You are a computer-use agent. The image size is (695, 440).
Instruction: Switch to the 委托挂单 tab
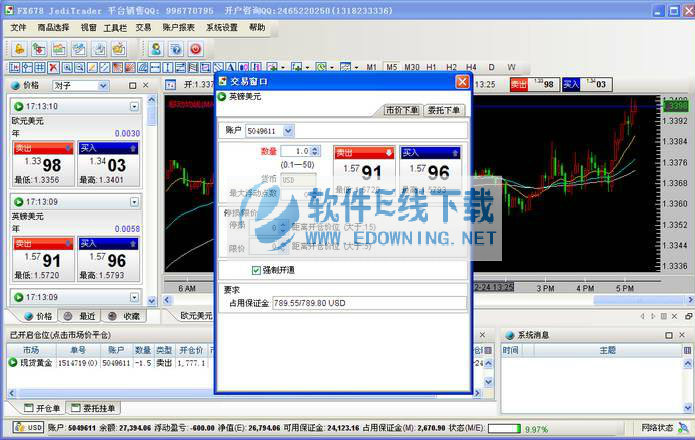(x=93, y=408)
